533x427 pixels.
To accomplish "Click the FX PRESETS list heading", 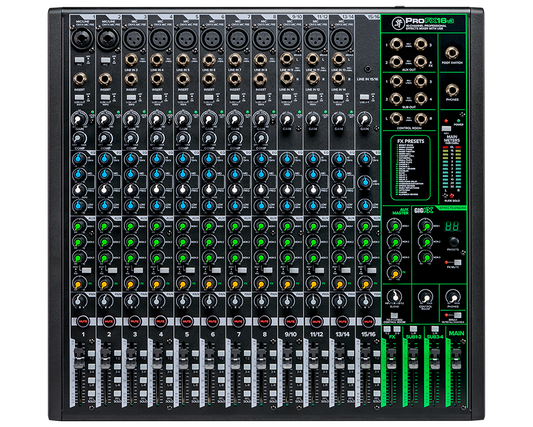I will (411, 141).
